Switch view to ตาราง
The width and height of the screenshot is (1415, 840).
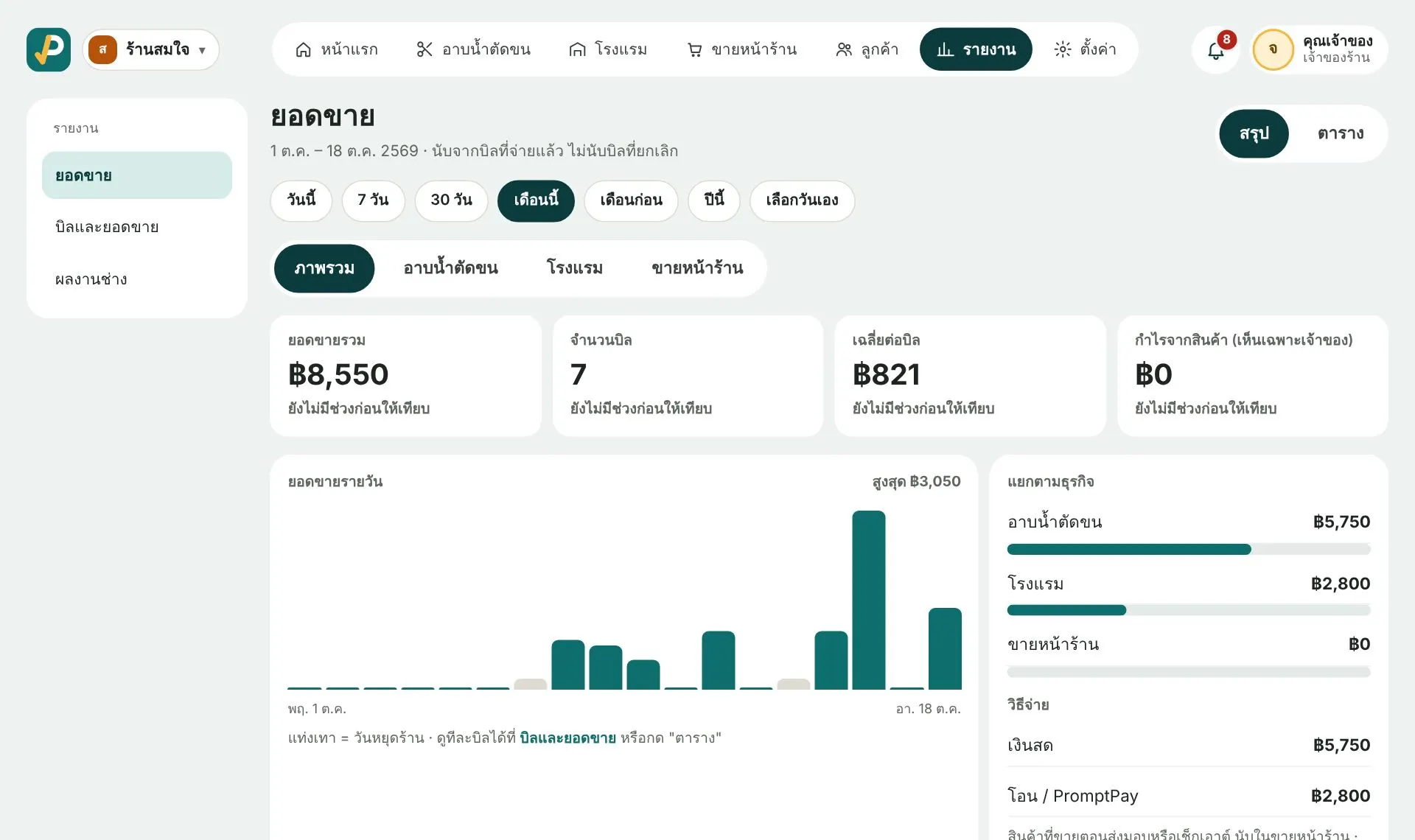[1340, 133]
